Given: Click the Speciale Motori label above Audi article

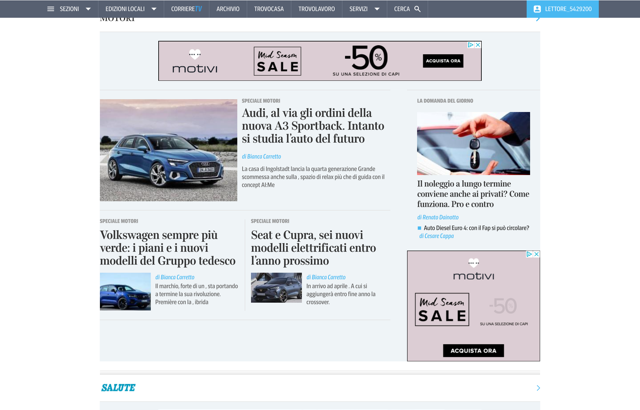Looking at the screenshot, I should (261, 100).
